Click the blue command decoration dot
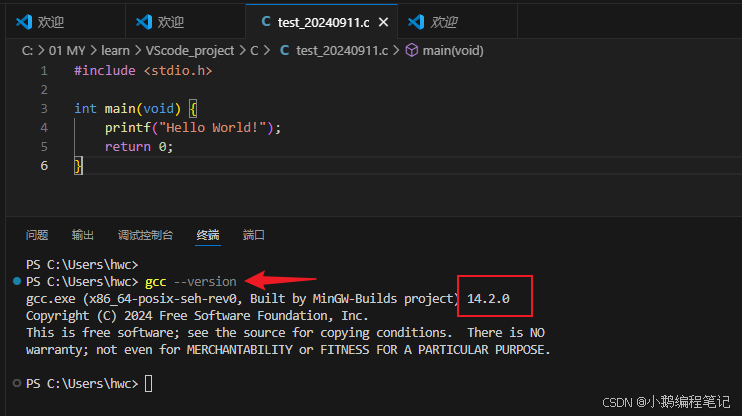The width and height of the screenshot is (742, 416). click(17, 282)
